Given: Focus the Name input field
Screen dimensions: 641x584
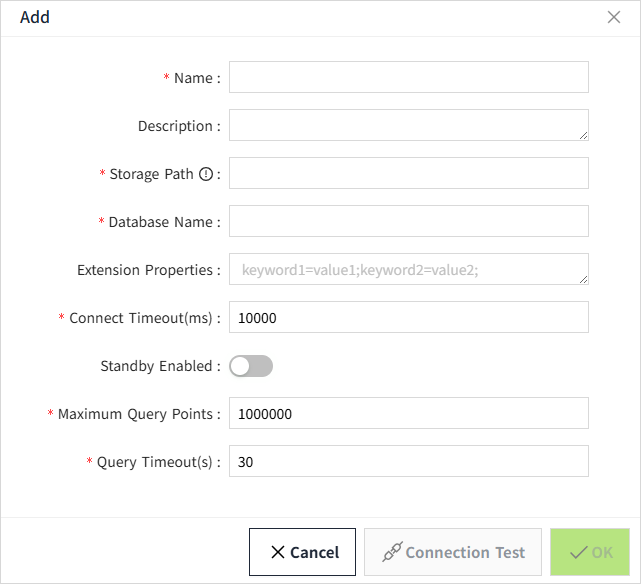Looking at the screenshot, I should coord(408,77).
